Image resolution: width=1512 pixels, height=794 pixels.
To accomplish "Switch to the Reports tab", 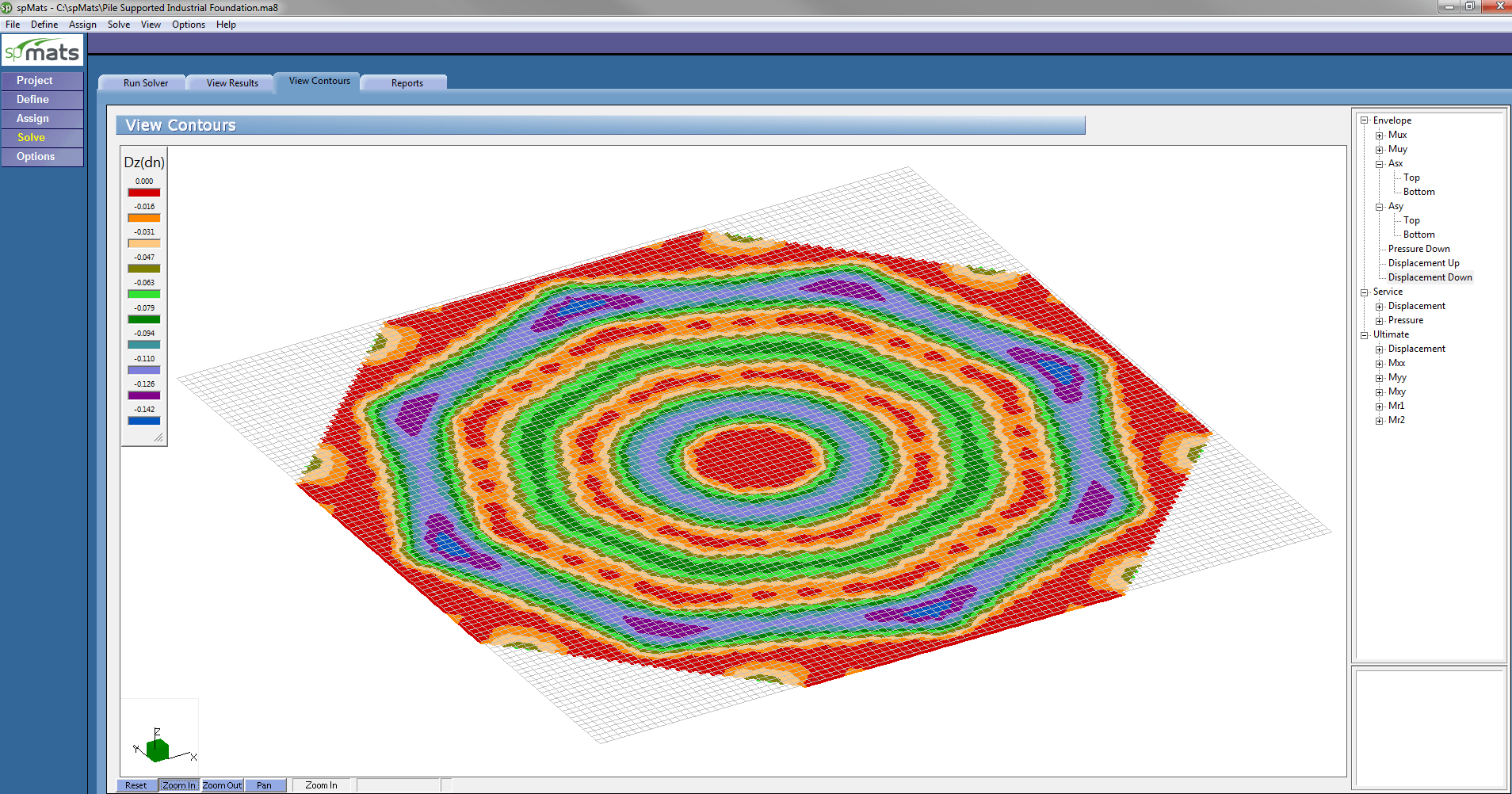I will pyautogui.click(x=407, y=82).
